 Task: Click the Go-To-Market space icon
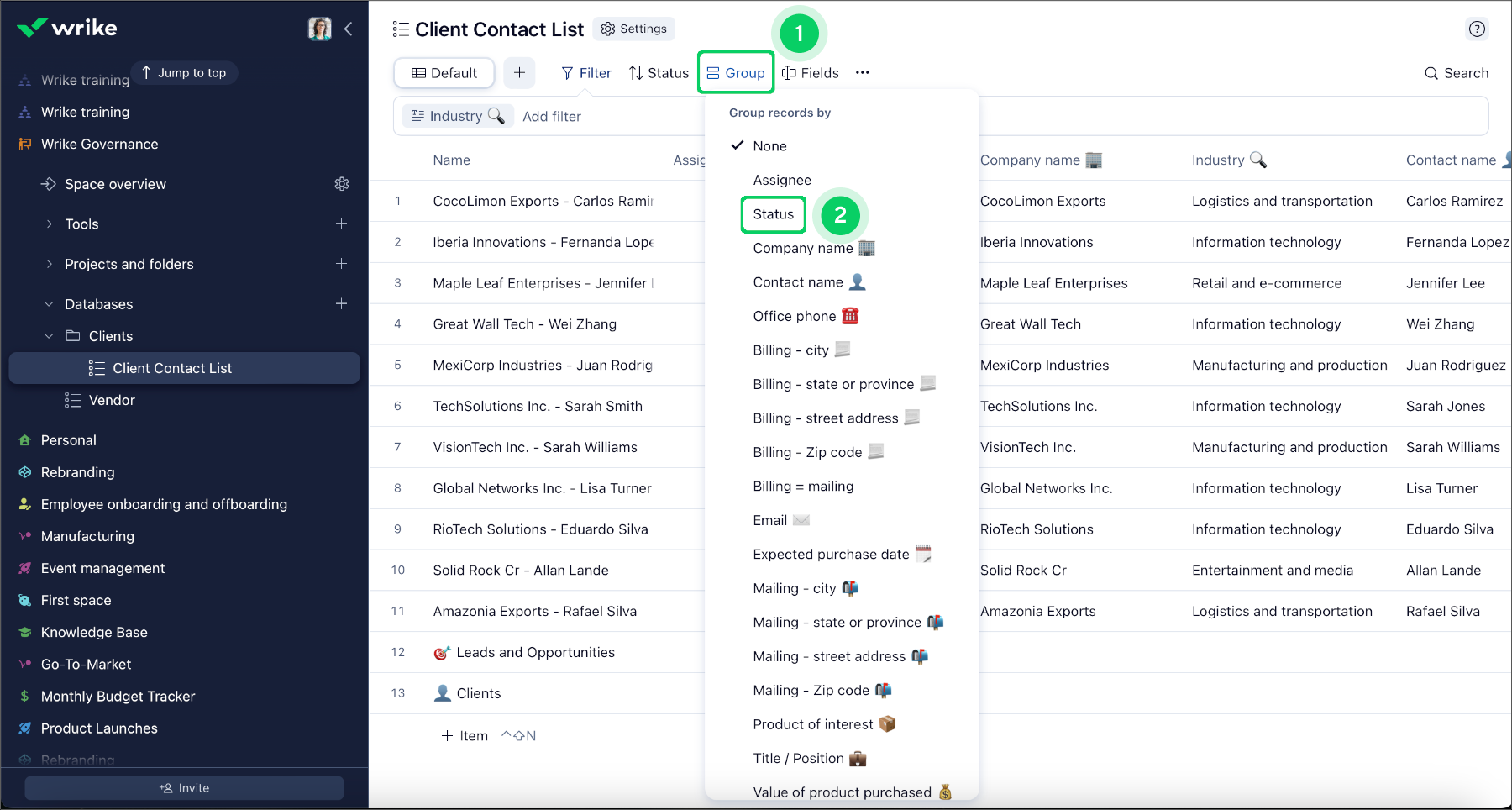25,664
